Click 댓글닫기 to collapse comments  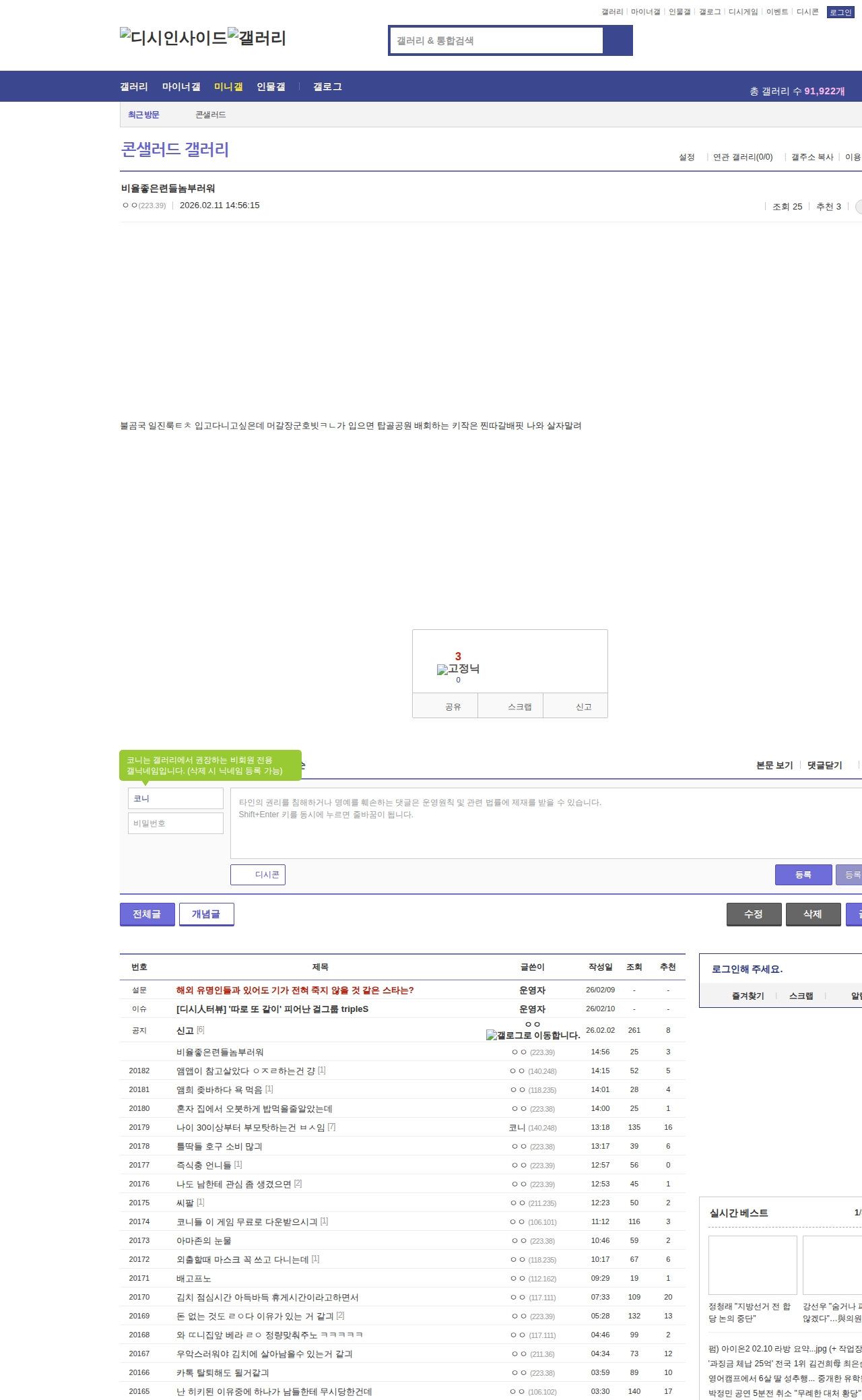[825, 765]
